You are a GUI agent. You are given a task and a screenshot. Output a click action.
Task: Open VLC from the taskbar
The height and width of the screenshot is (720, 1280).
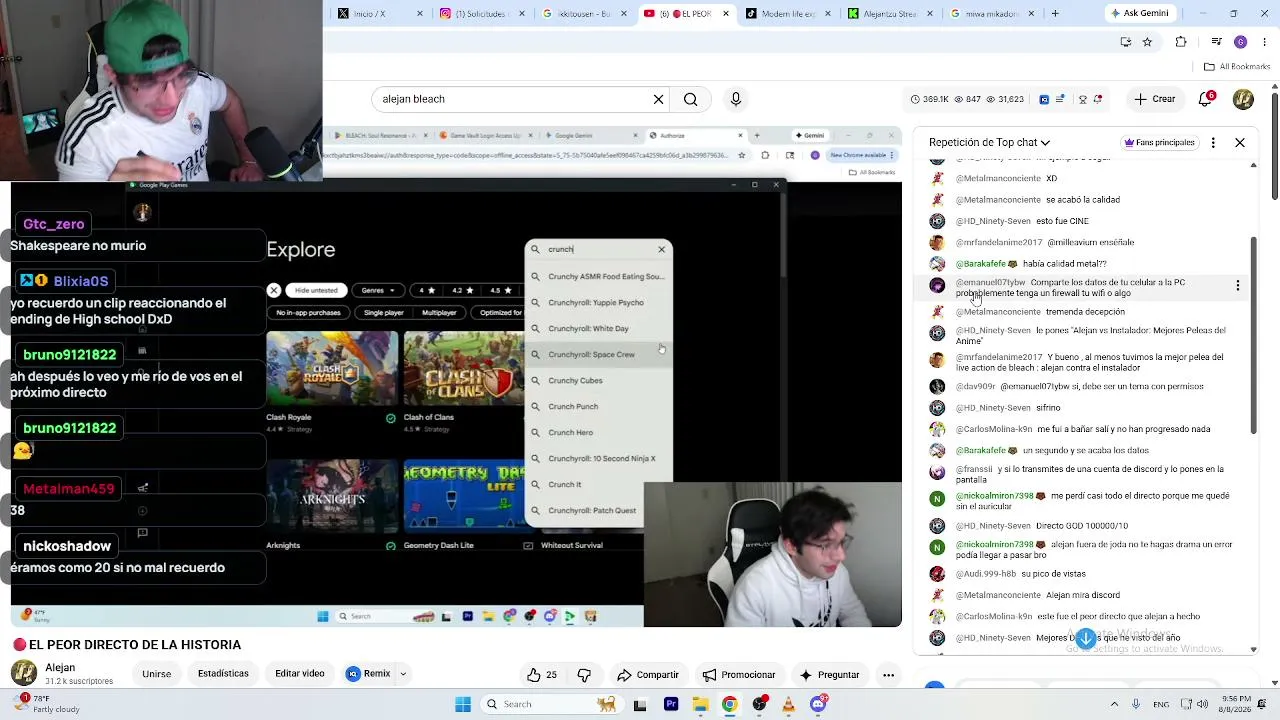tap(789, 704)
